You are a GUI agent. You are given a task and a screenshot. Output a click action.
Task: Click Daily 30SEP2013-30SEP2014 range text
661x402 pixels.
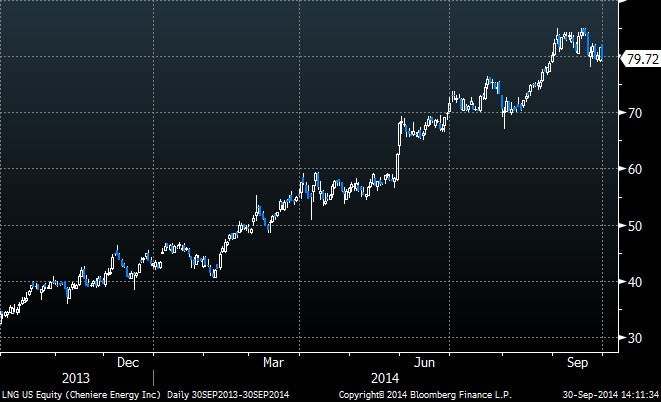pos(228,395)
